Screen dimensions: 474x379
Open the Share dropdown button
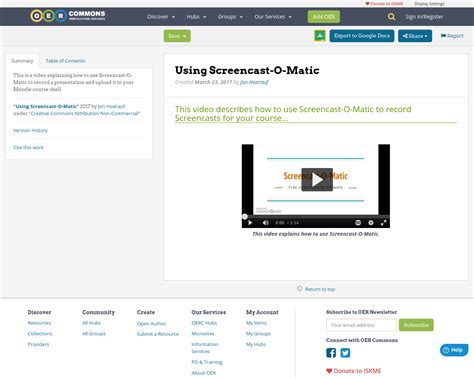click(415, 36)
